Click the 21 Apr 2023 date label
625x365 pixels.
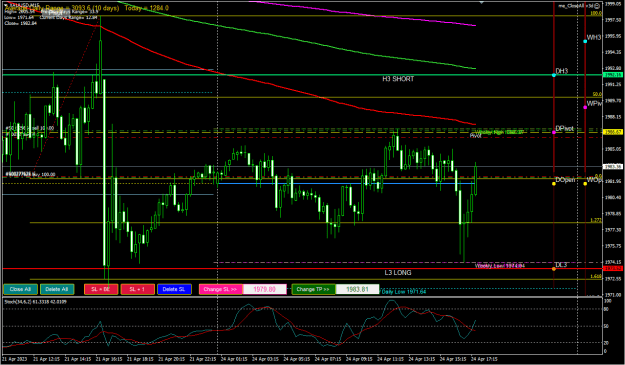click(15, 359)
